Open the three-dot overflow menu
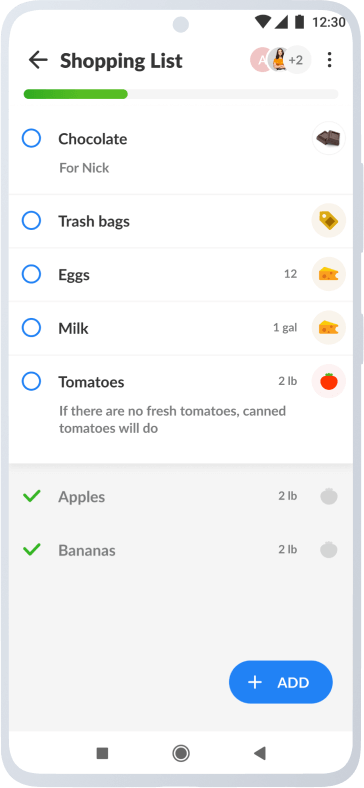 pos(329,60)
